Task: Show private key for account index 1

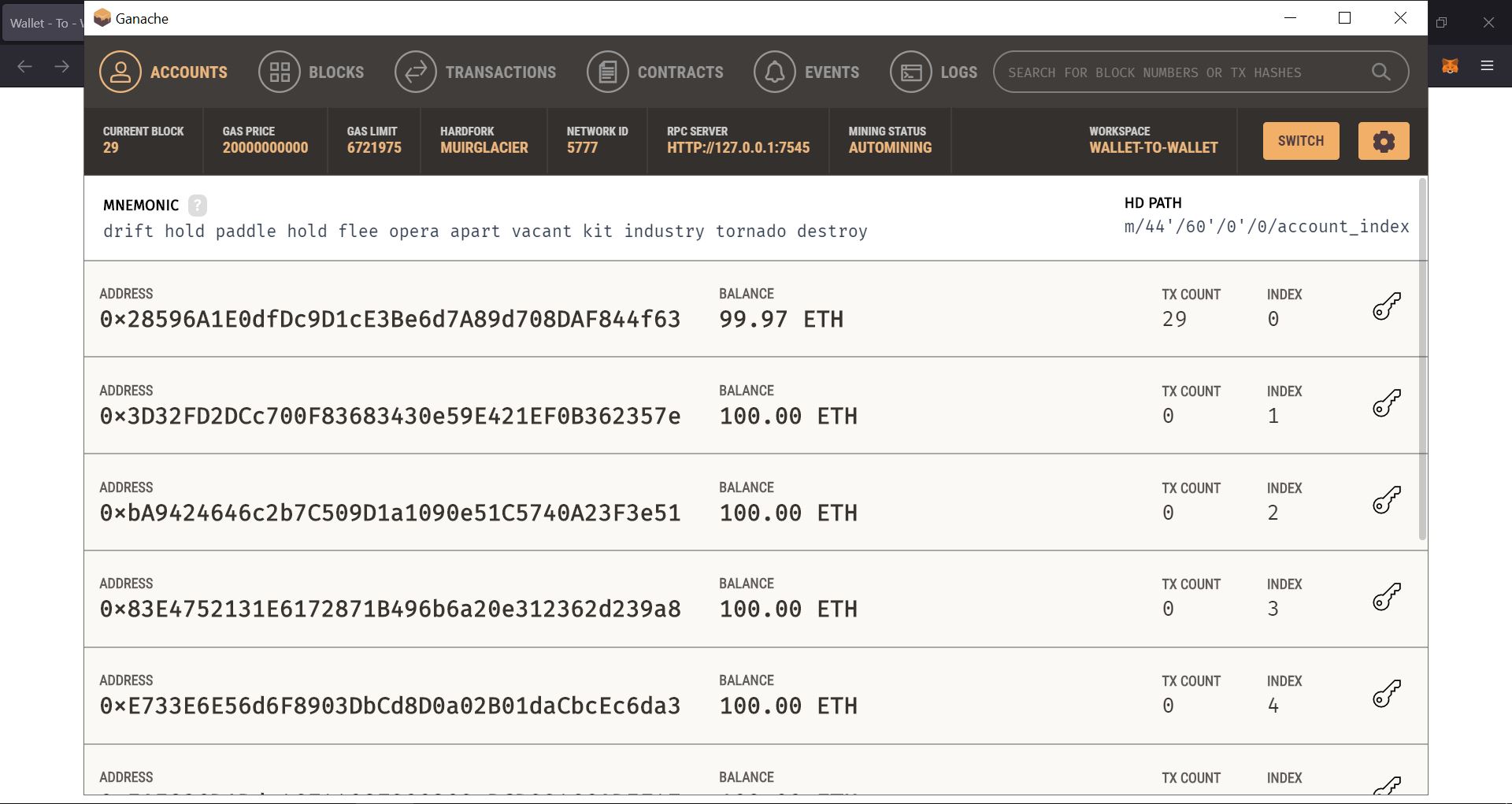Action: (1387, 403)
